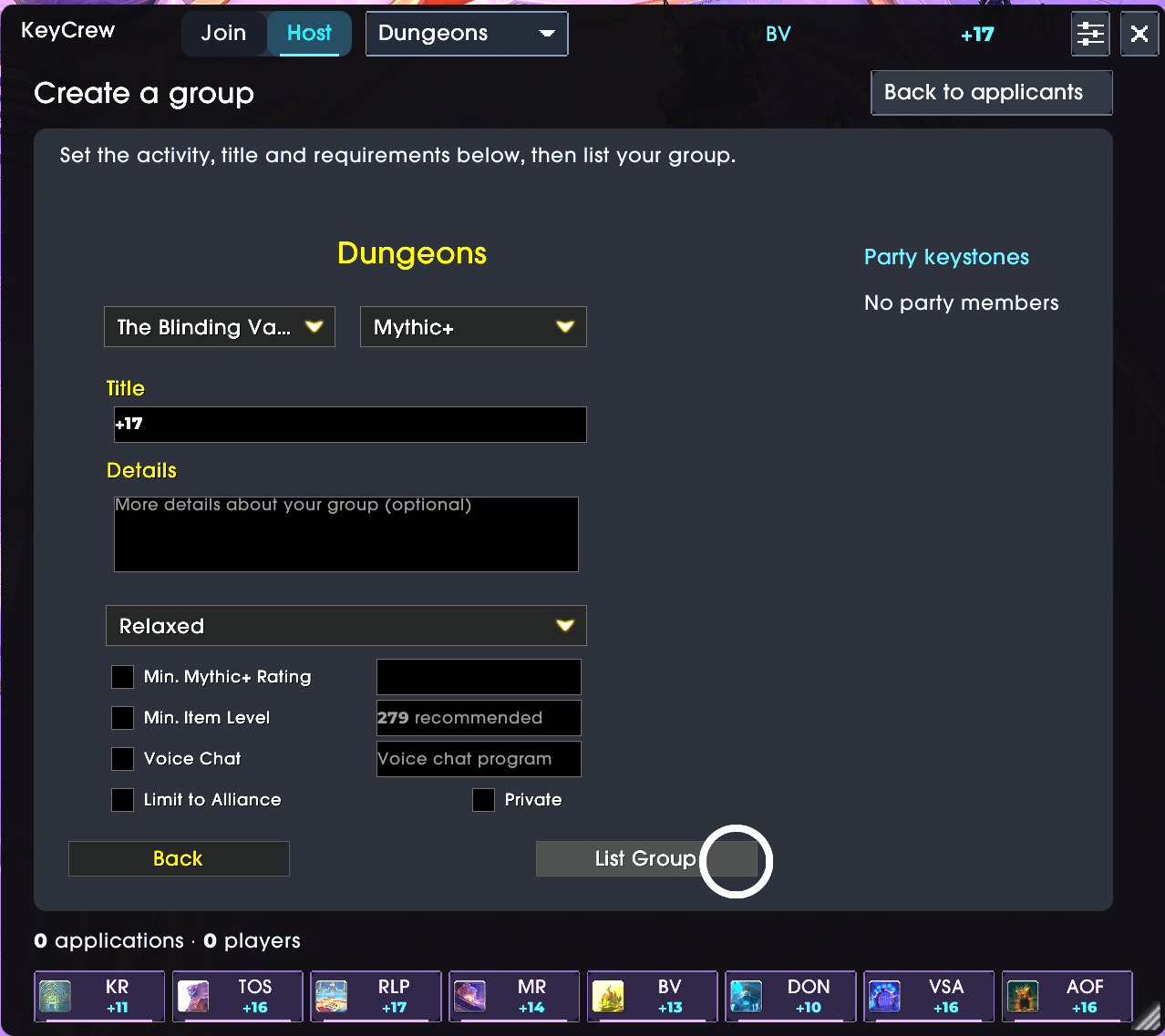This screenshot has width=1165, height=1036.
Task: Check the Limit to Alliance box
Action: [x=122, y=800]
